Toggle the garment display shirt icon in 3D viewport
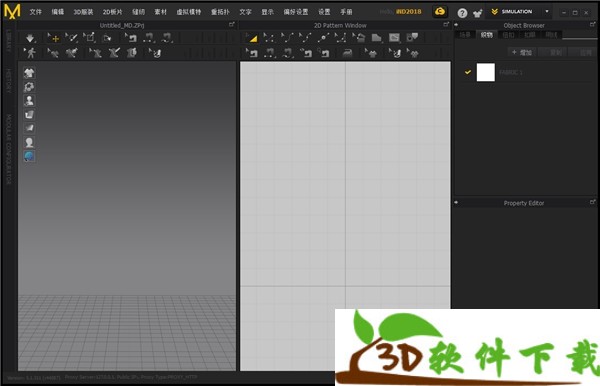Image resolution: width=600 pixels, height=386 pixels. click(x=29, y=73)
